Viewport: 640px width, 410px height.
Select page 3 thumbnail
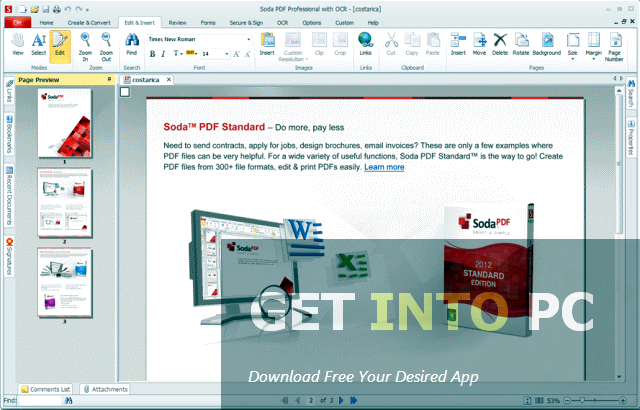[64, 282]
